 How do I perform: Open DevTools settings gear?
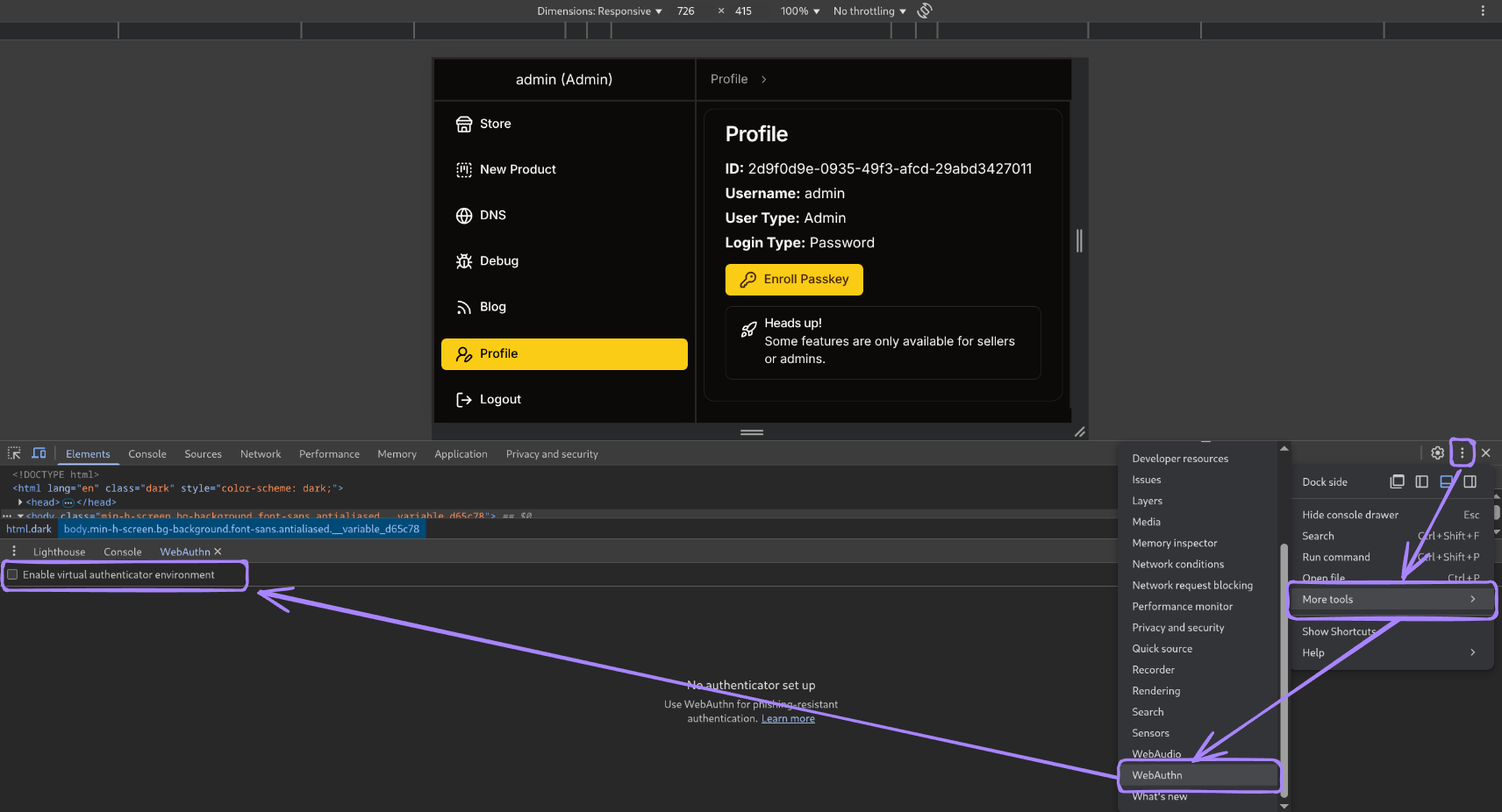point(1437,453)
